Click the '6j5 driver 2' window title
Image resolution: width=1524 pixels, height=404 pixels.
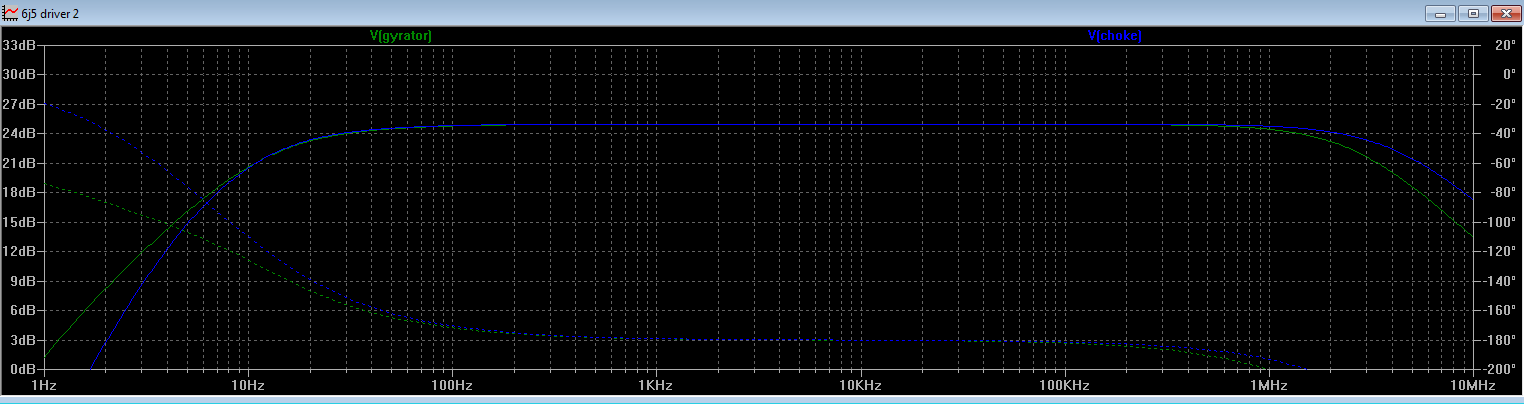51,13
